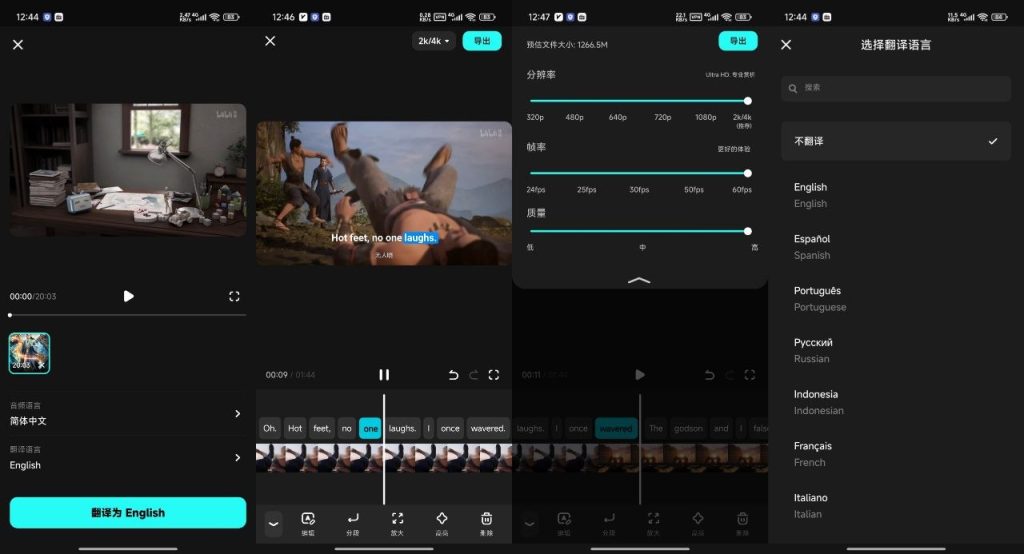Collapse the bottom toolbar with down chevron
The height and width of the screenshot is (554, 1024).
coord(274,523)
